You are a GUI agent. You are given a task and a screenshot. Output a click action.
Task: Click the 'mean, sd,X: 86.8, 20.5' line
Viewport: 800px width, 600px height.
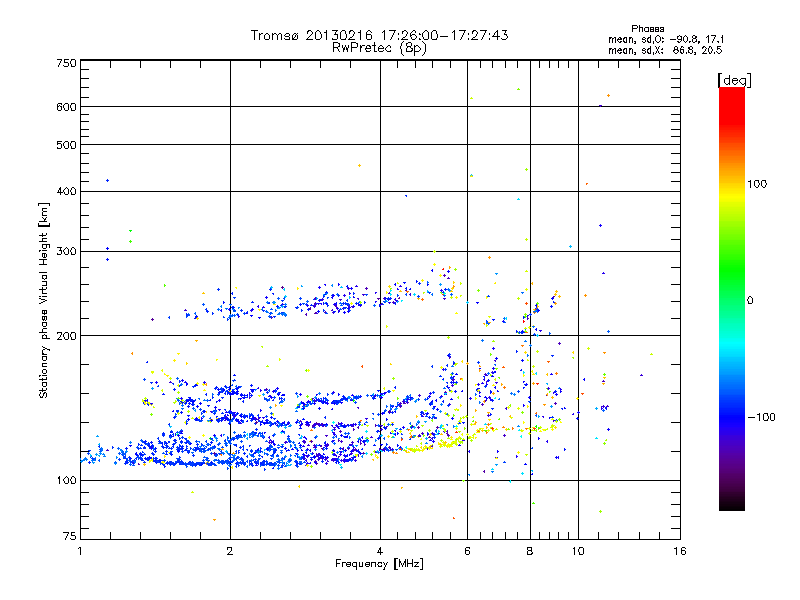(x=665, y=50)
